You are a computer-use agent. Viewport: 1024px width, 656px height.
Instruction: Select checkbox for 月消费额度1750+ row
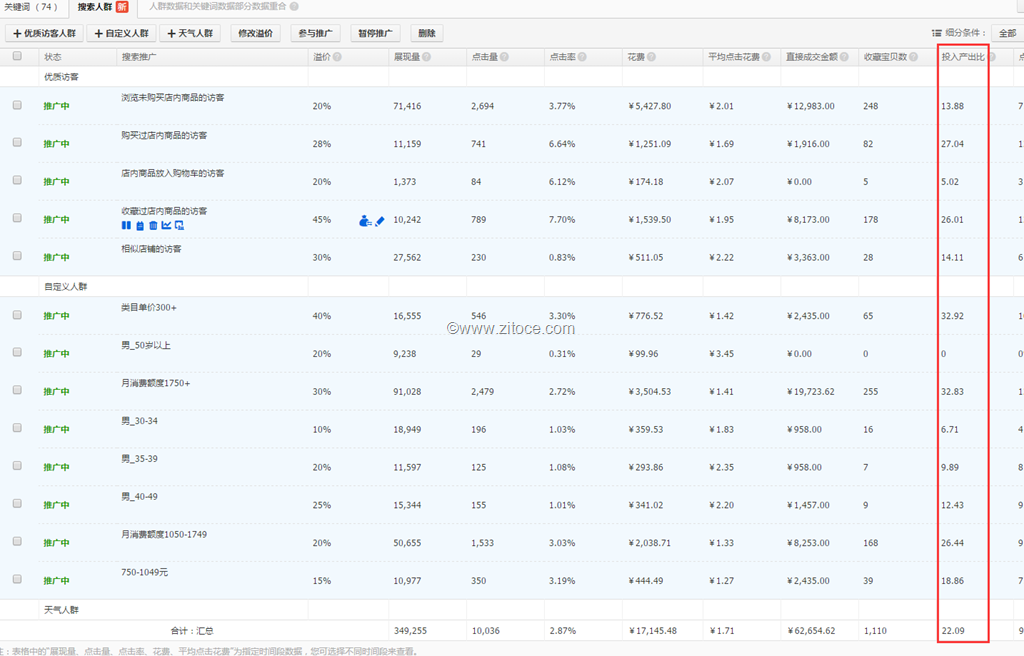tap(17, 391)
